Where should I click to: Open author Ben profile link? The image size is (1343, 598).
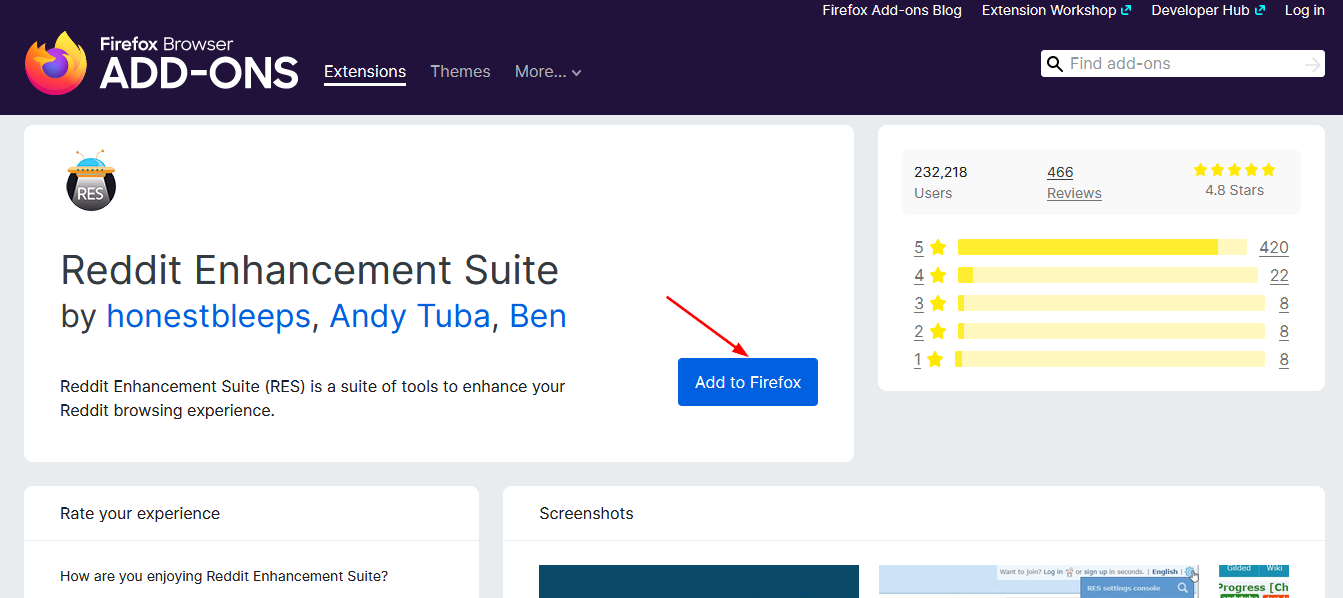(538, 316)
